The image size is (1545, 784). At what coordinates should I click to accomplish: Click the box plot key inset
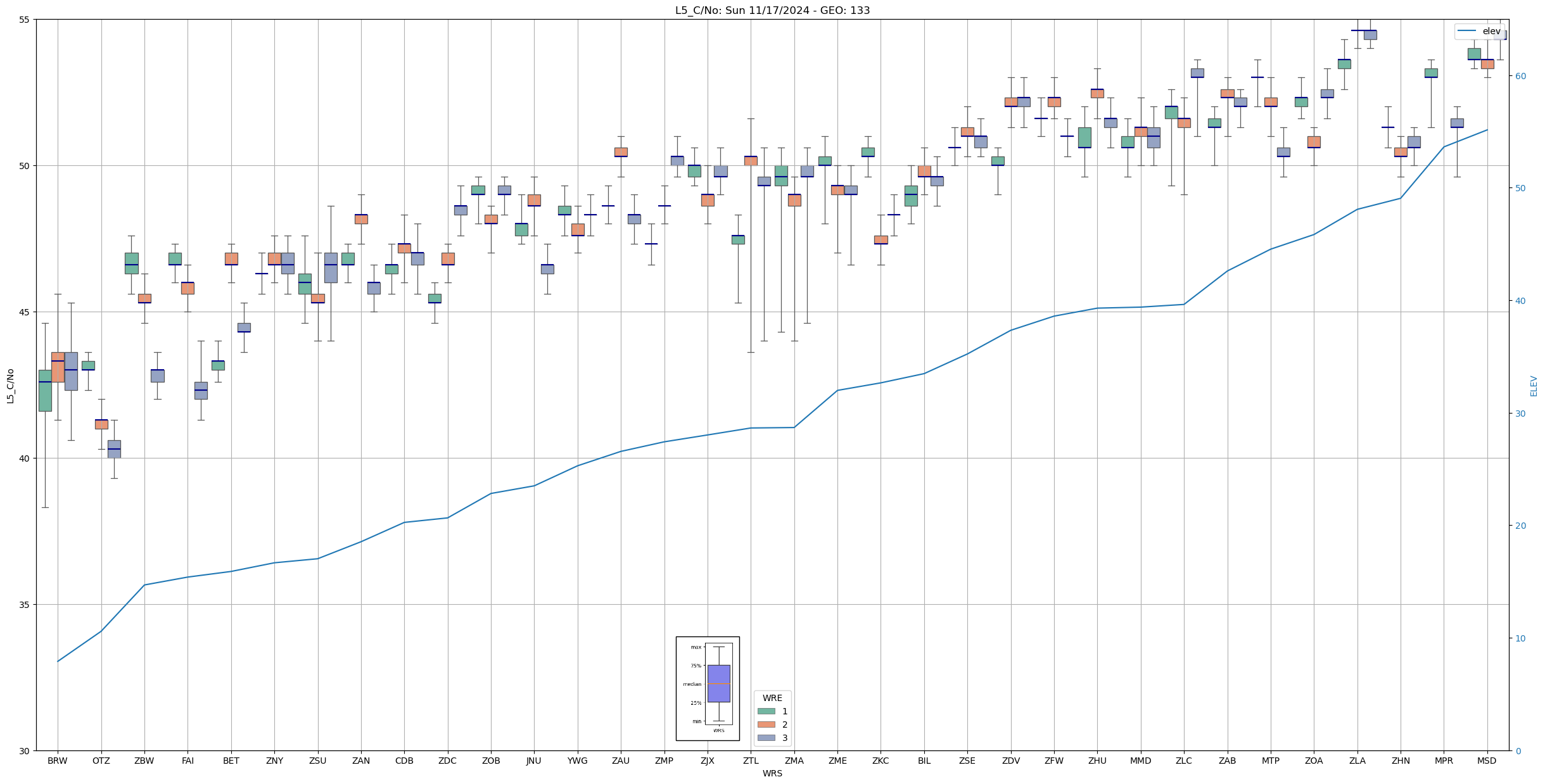(x=708, y=688)
